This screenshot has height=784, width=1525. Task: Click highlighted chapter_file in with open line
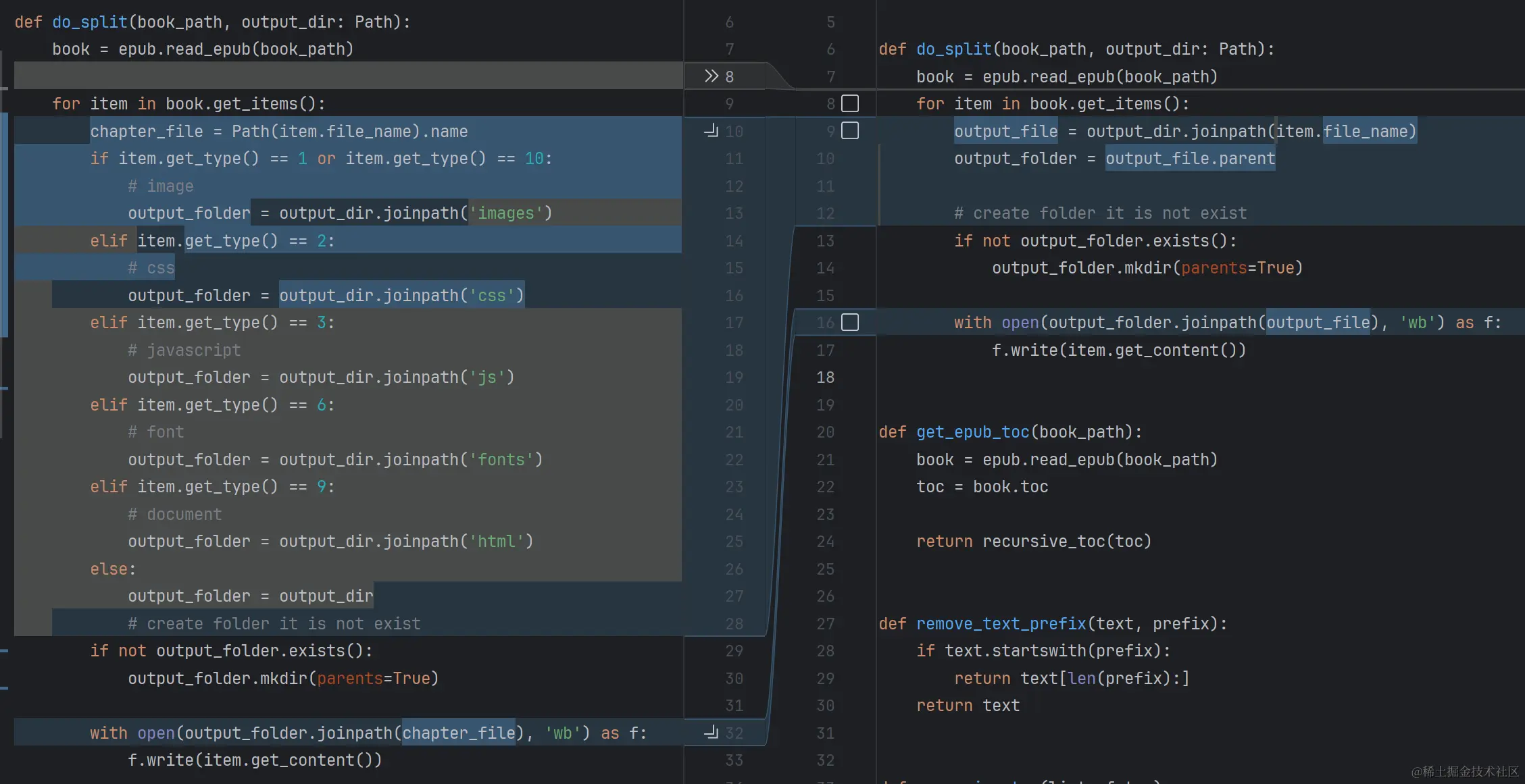click(x=459, y=733)
